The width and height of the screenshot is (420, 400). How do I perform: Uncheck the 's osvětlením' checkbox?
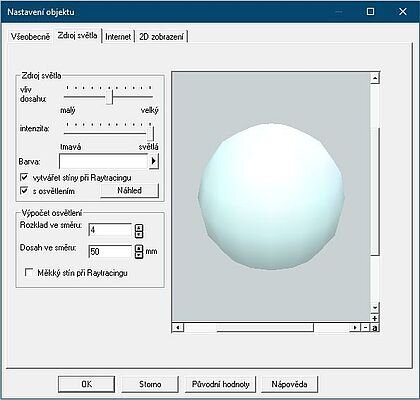tap(24, 191)
